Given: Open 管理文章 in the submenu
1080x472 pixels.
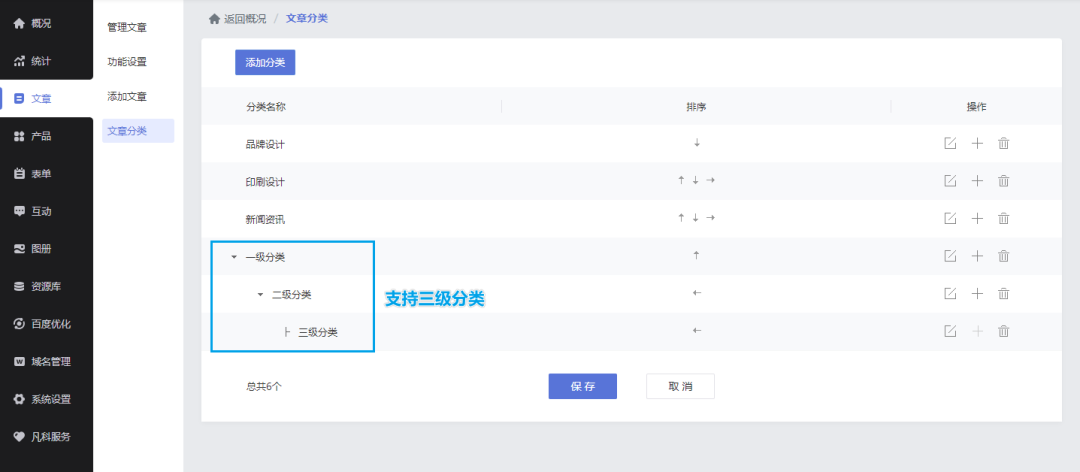Looking at the screenshot, I should tap(127, 27).
